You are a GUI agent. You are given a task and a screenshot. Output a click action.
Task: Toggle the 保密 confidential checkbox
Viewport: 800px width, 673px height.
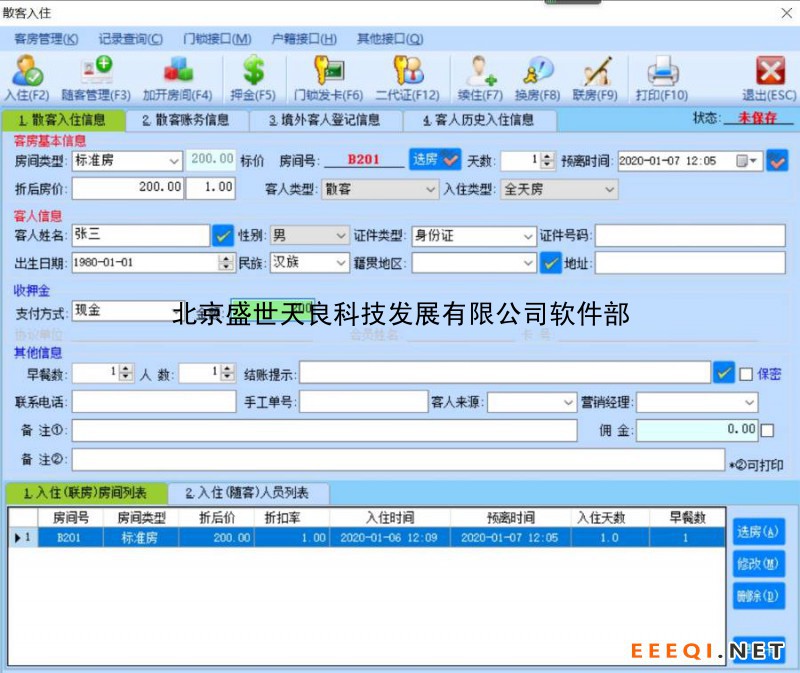pyautogui.click(x=745, y=374)
